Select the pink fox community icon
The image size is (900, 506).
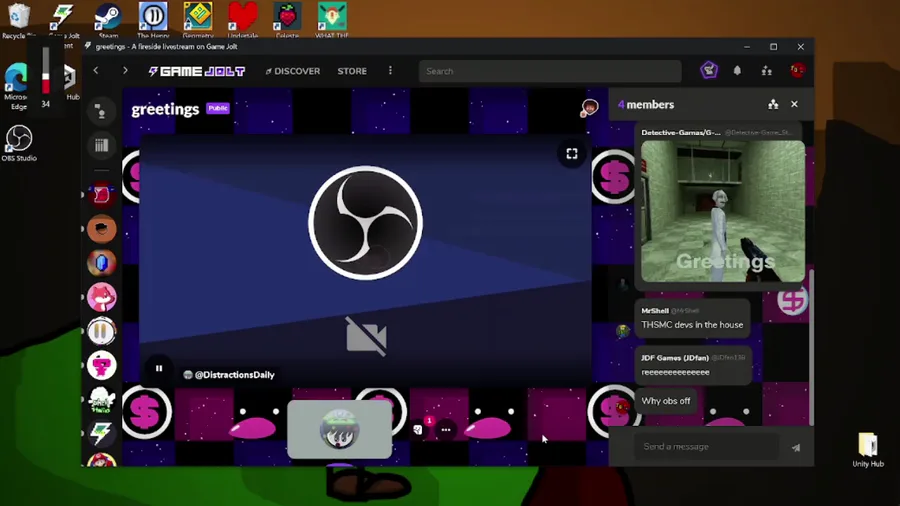click(102, 297)
